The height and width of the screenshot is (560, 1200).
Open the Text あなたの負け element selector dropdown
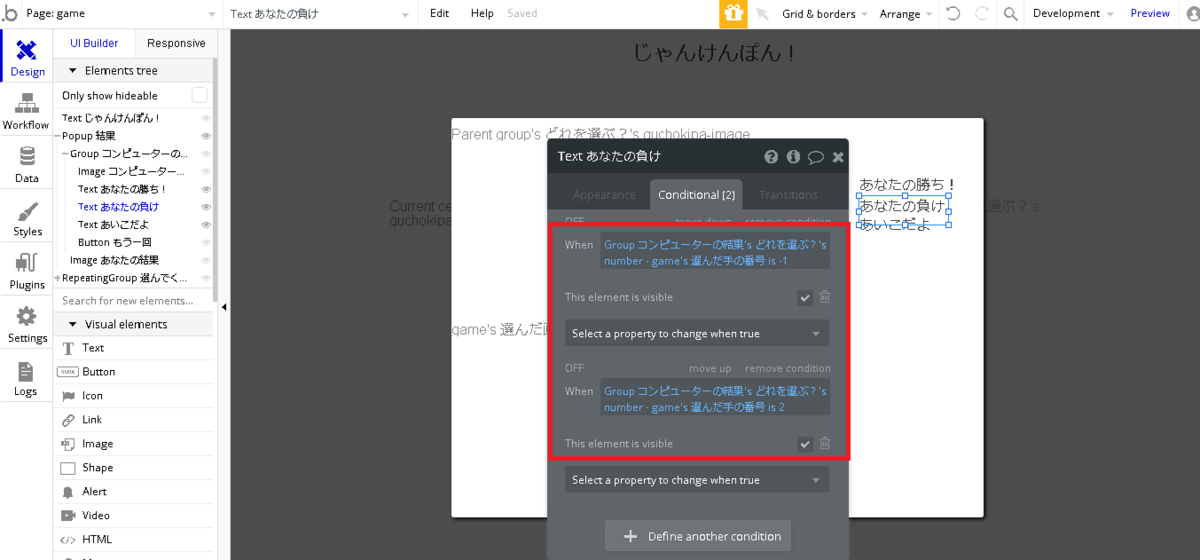[320, 14]
